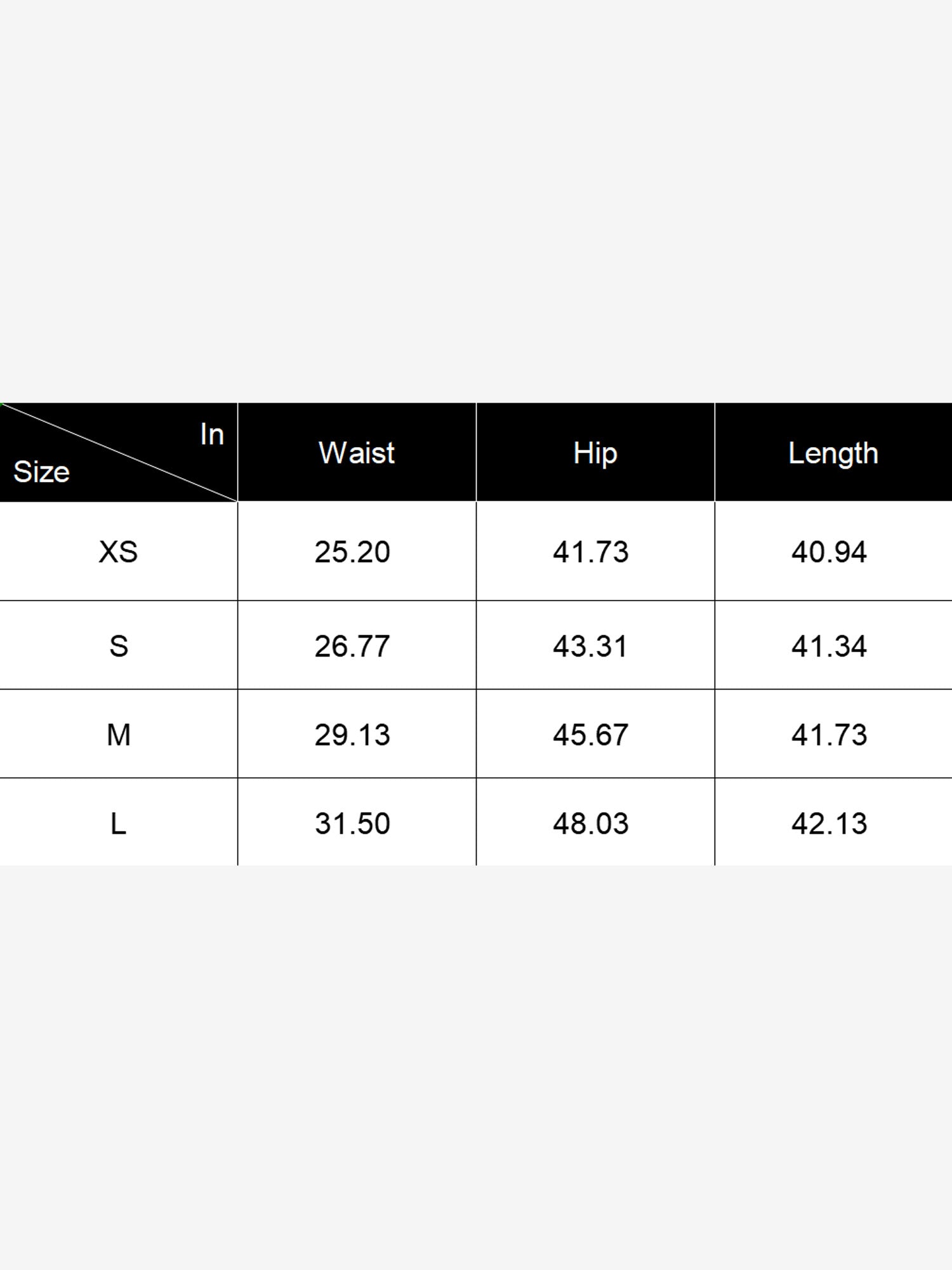952x1270 pixels.
Task: Click the S length value 41.34
Action: (829, 646)
